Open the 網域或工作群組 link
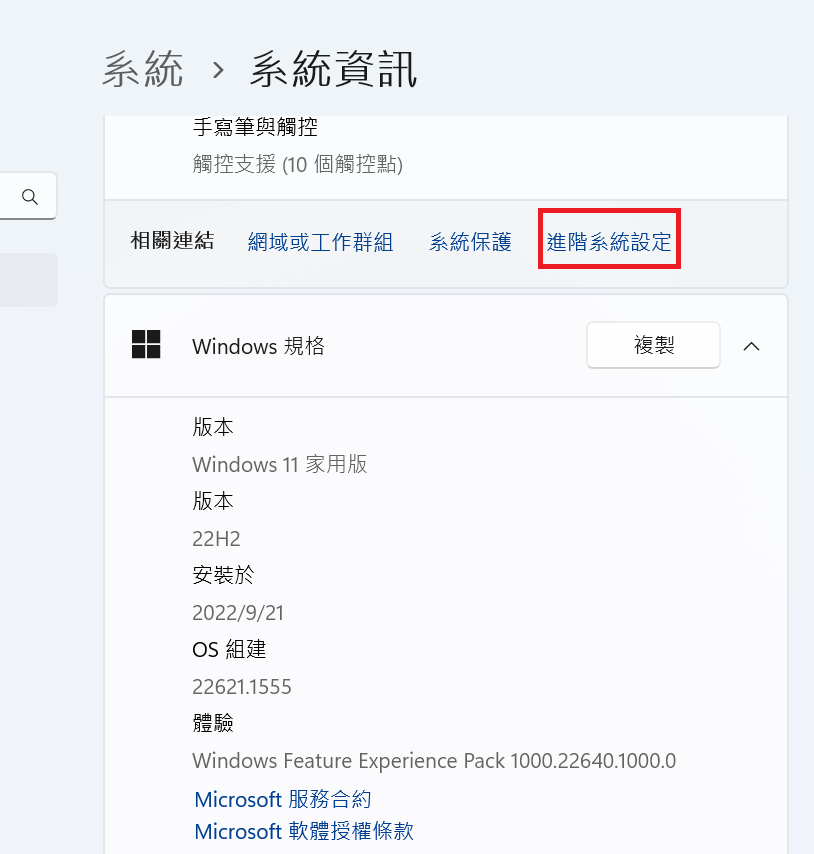This screenshot has height=854, width=814. [x=320, y=242]
